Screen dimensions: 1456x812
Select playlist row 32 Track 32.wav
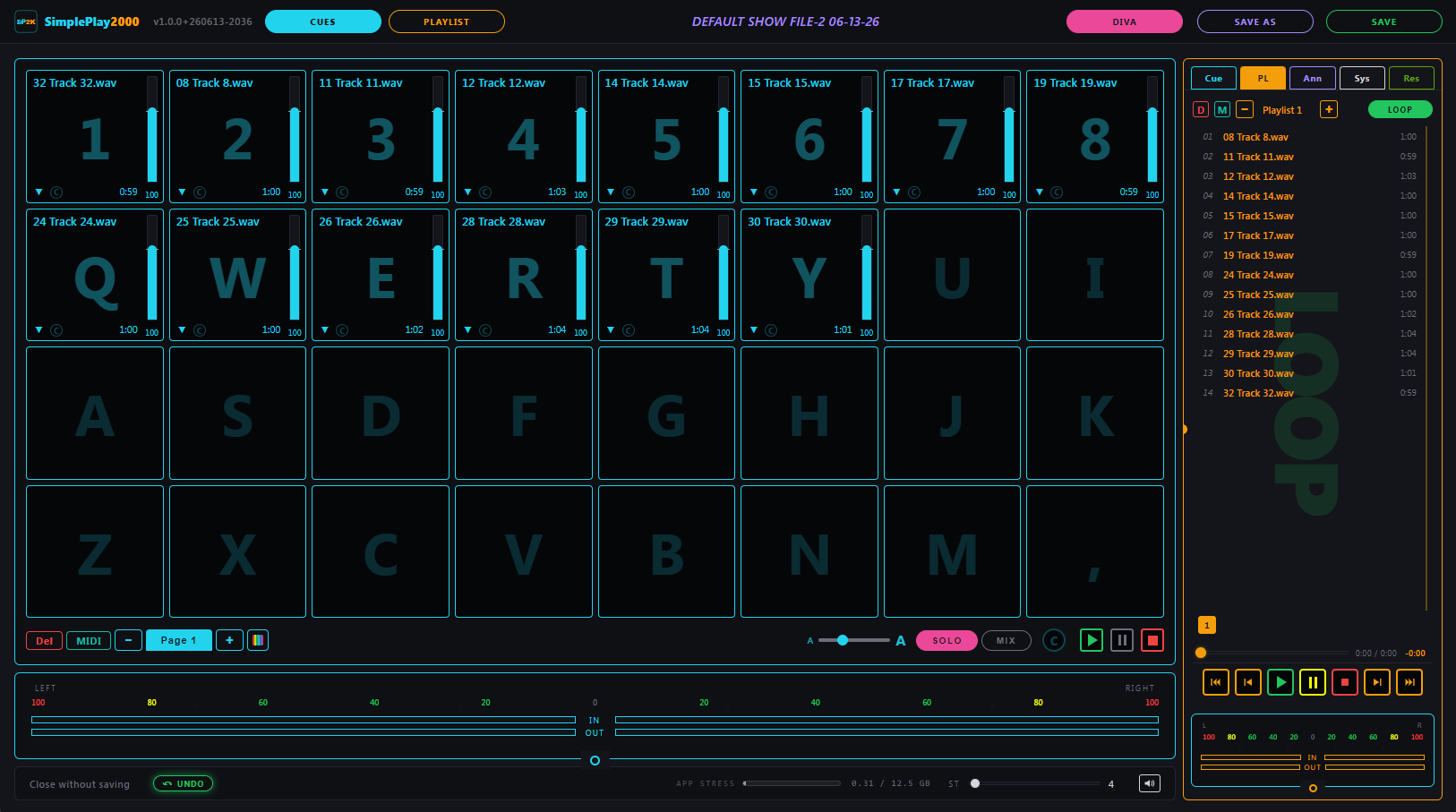(x=1309, y=393)
